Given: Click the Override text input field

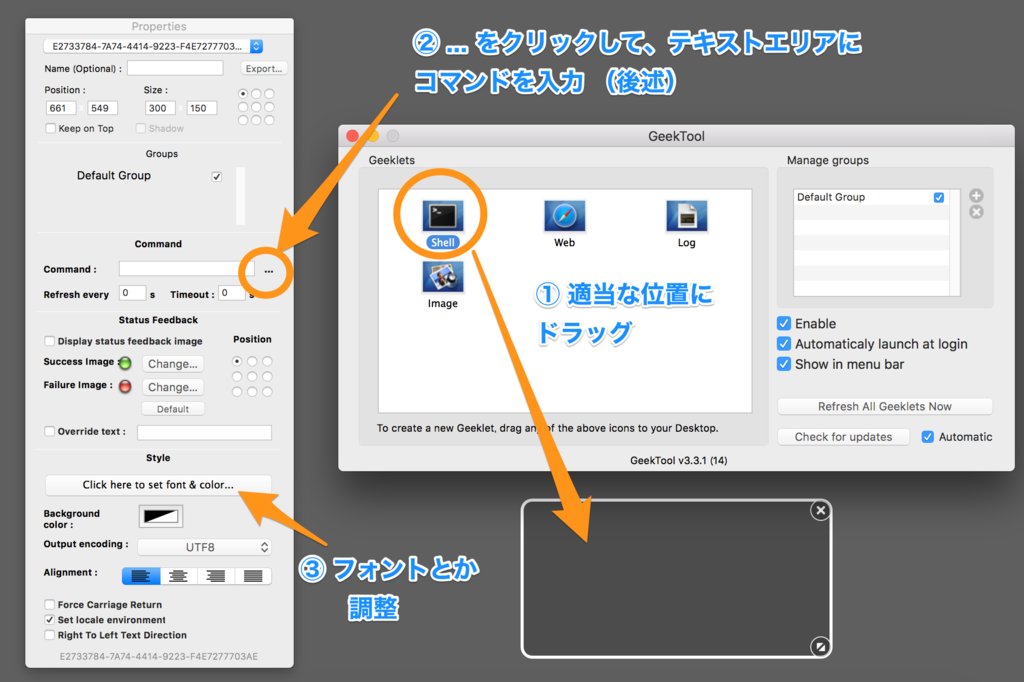Looking at the screenshot, I should (x=204, y=432).
